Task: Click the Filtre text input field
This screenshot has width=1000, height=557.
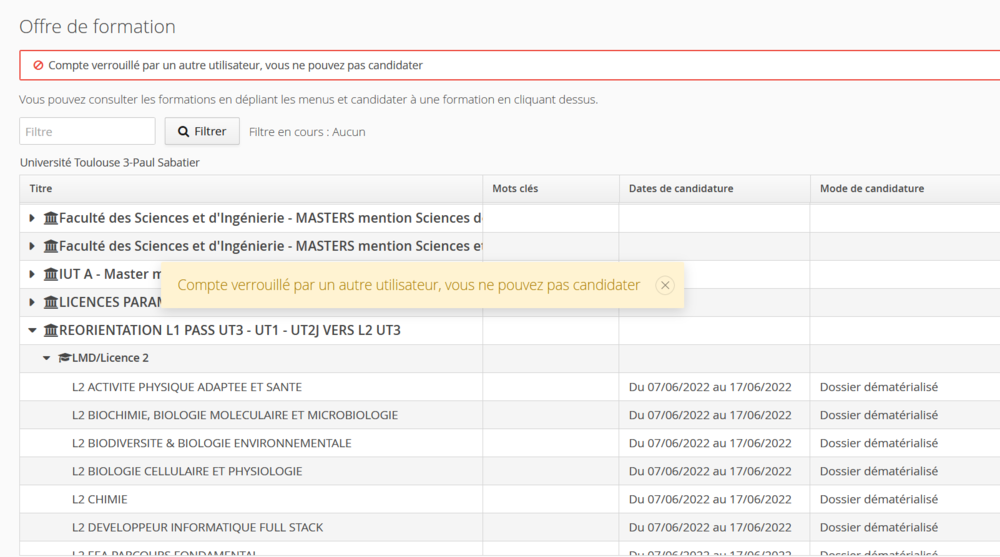Action: pyautogui.click(x=87, y=131)
